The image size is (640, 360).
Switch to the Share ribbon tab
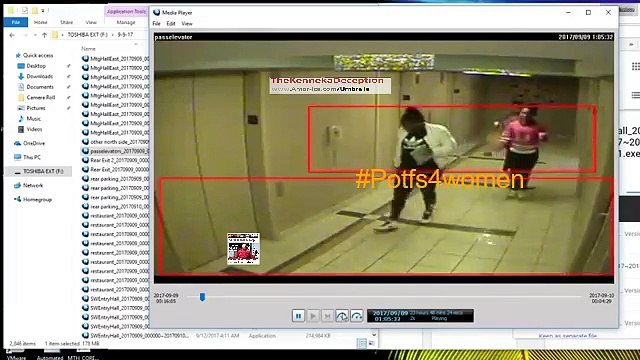click(67, 22)
